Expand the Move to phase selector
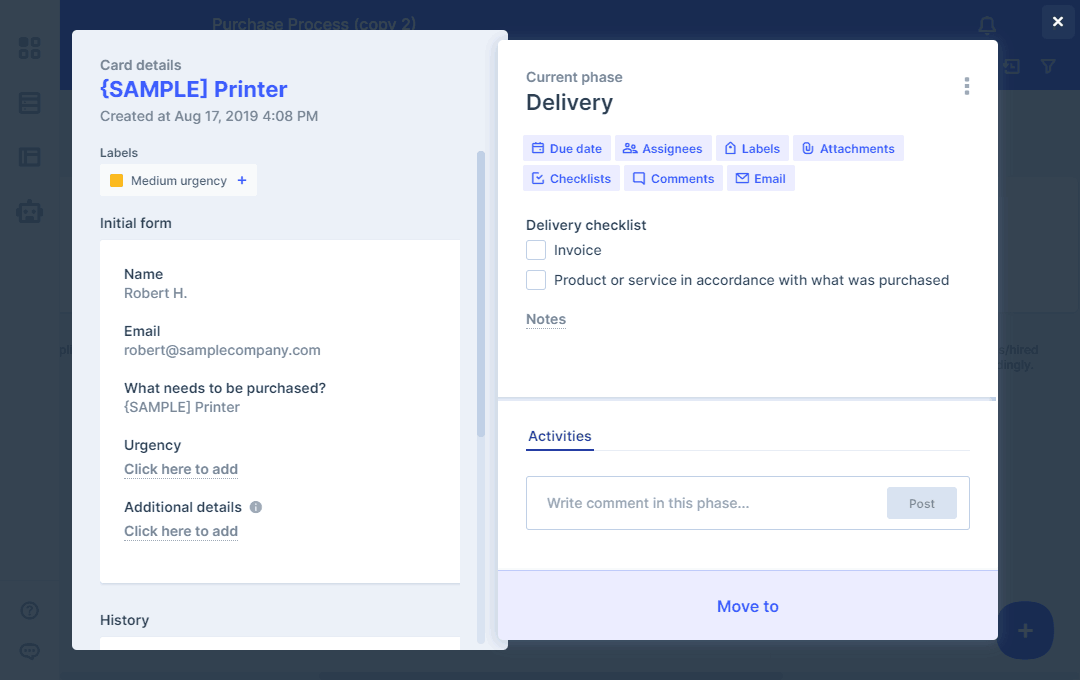The image size is (1080, 680). point(747,606)
